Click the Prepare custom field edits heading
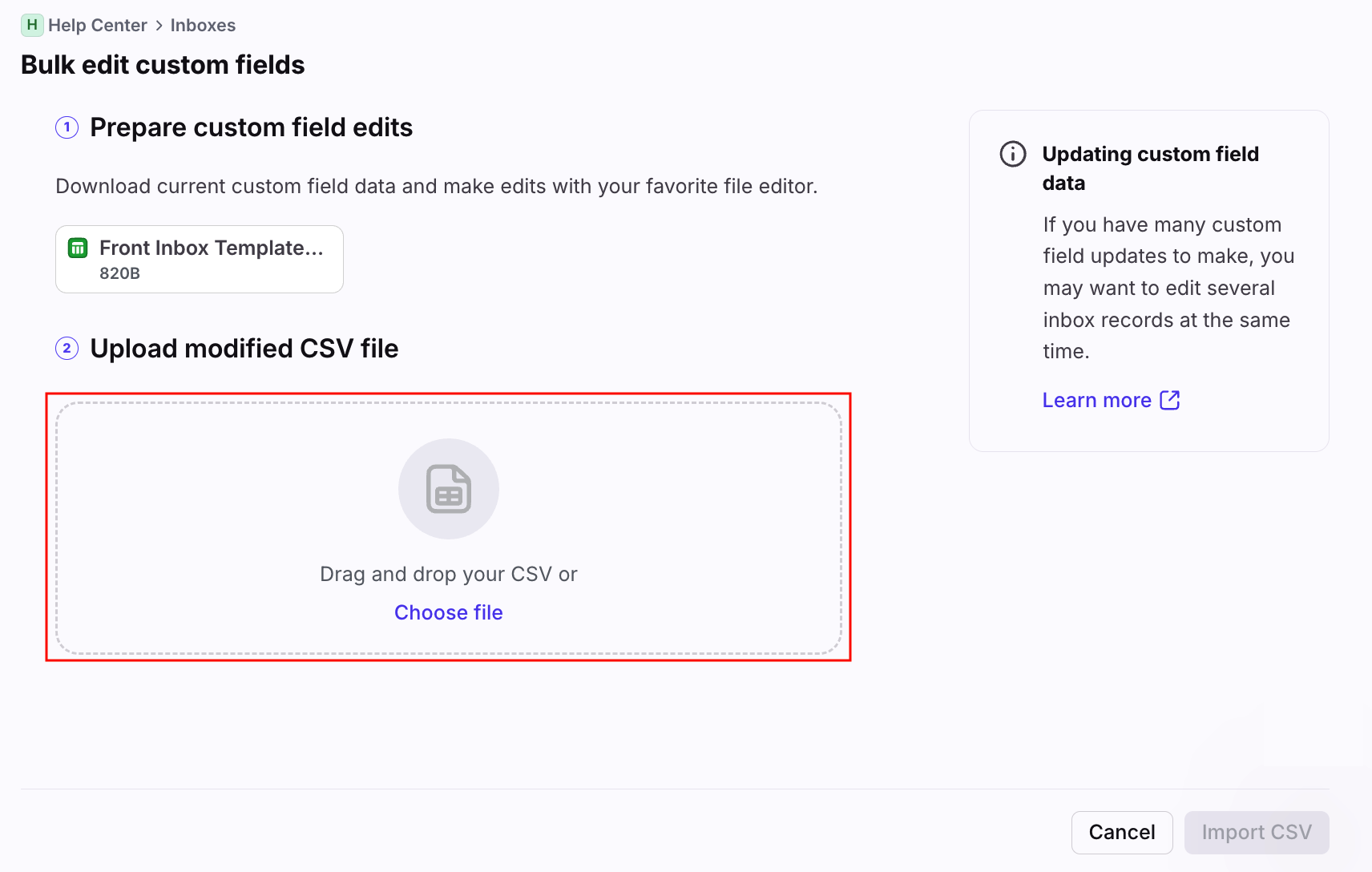 [x=251, y=127]
